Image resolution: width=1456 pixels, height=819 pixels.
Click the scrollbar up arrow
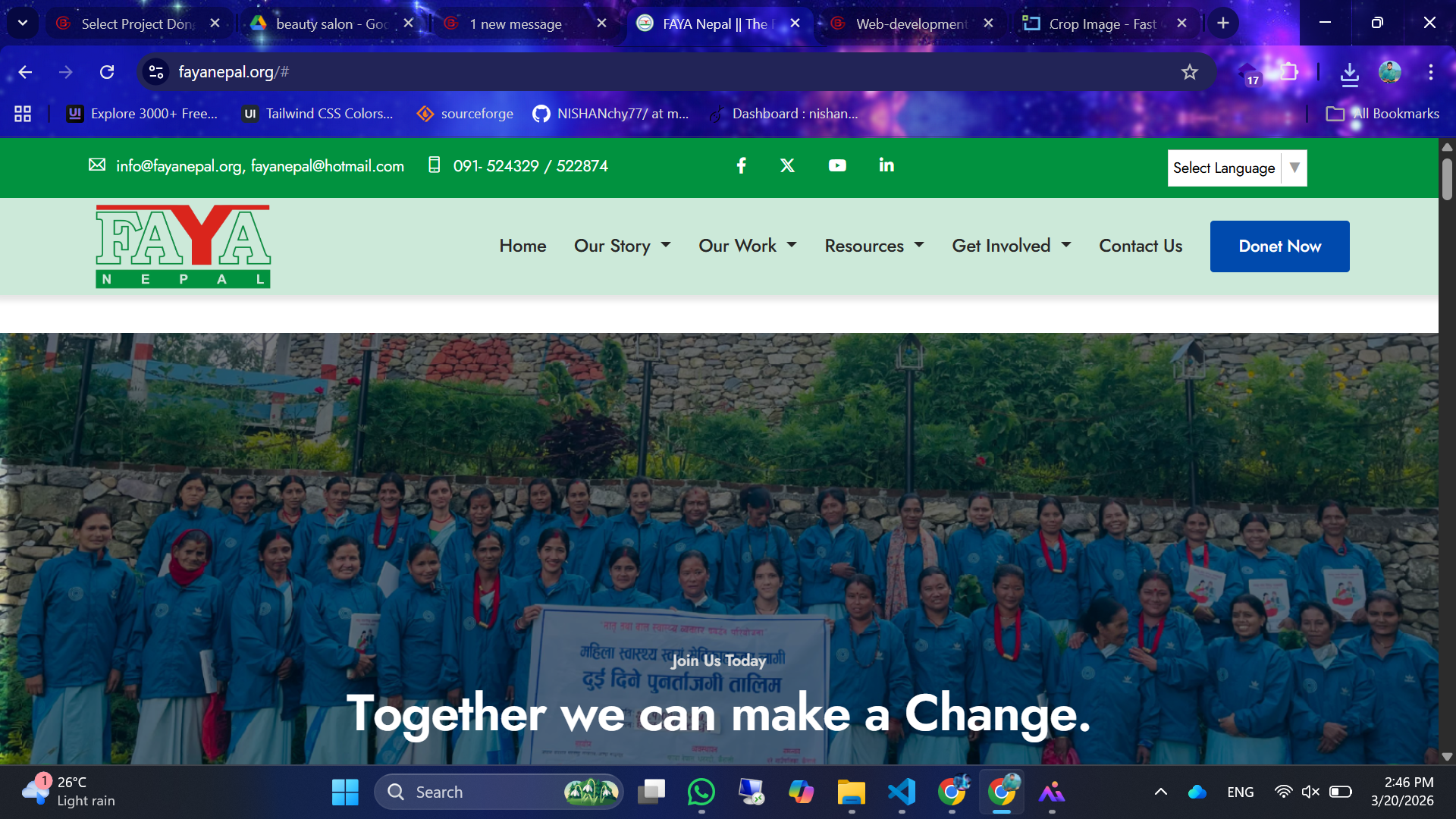pyautogui.click(x=1447, y=147)
